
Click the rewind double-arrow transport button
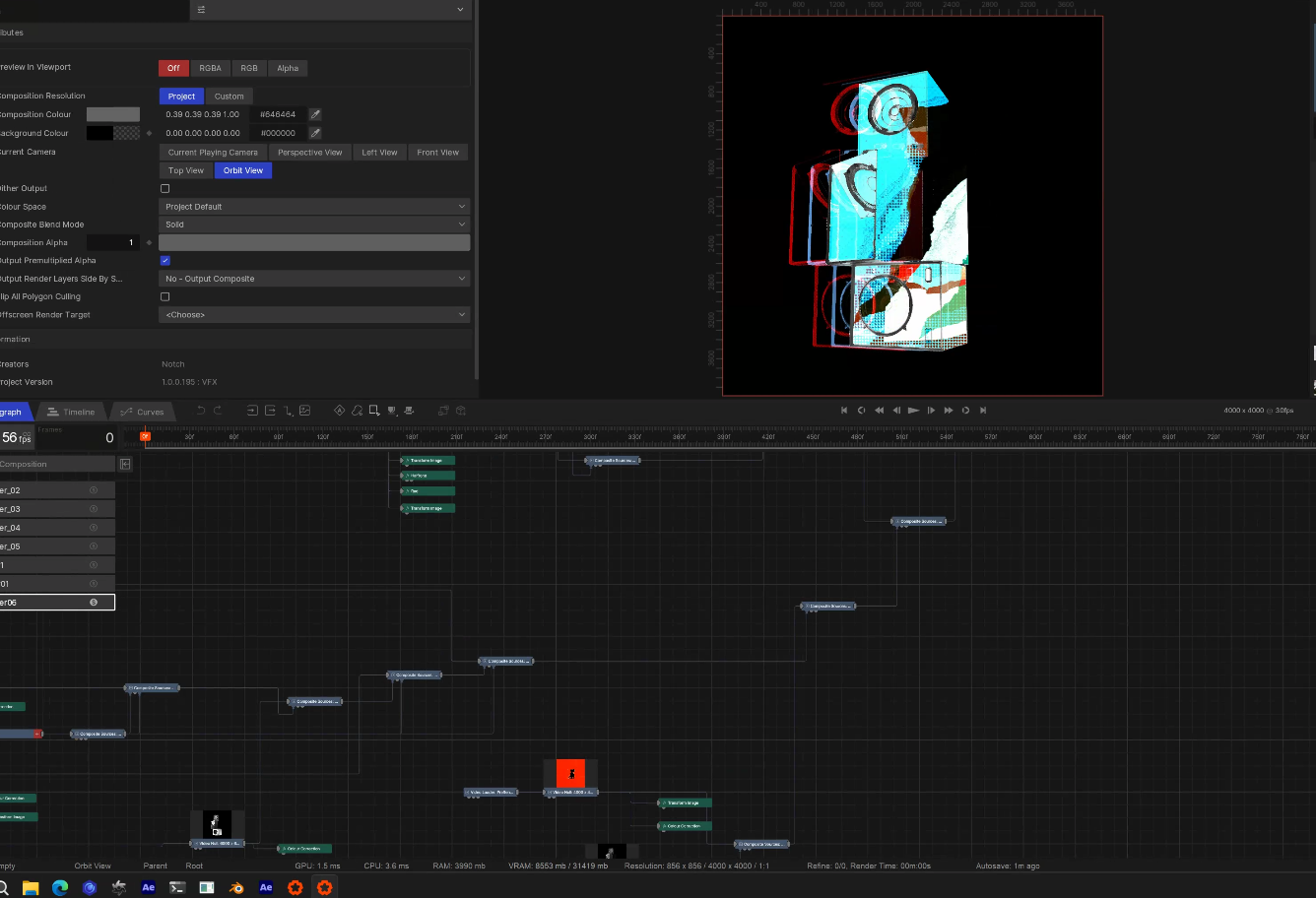[879, 411]
